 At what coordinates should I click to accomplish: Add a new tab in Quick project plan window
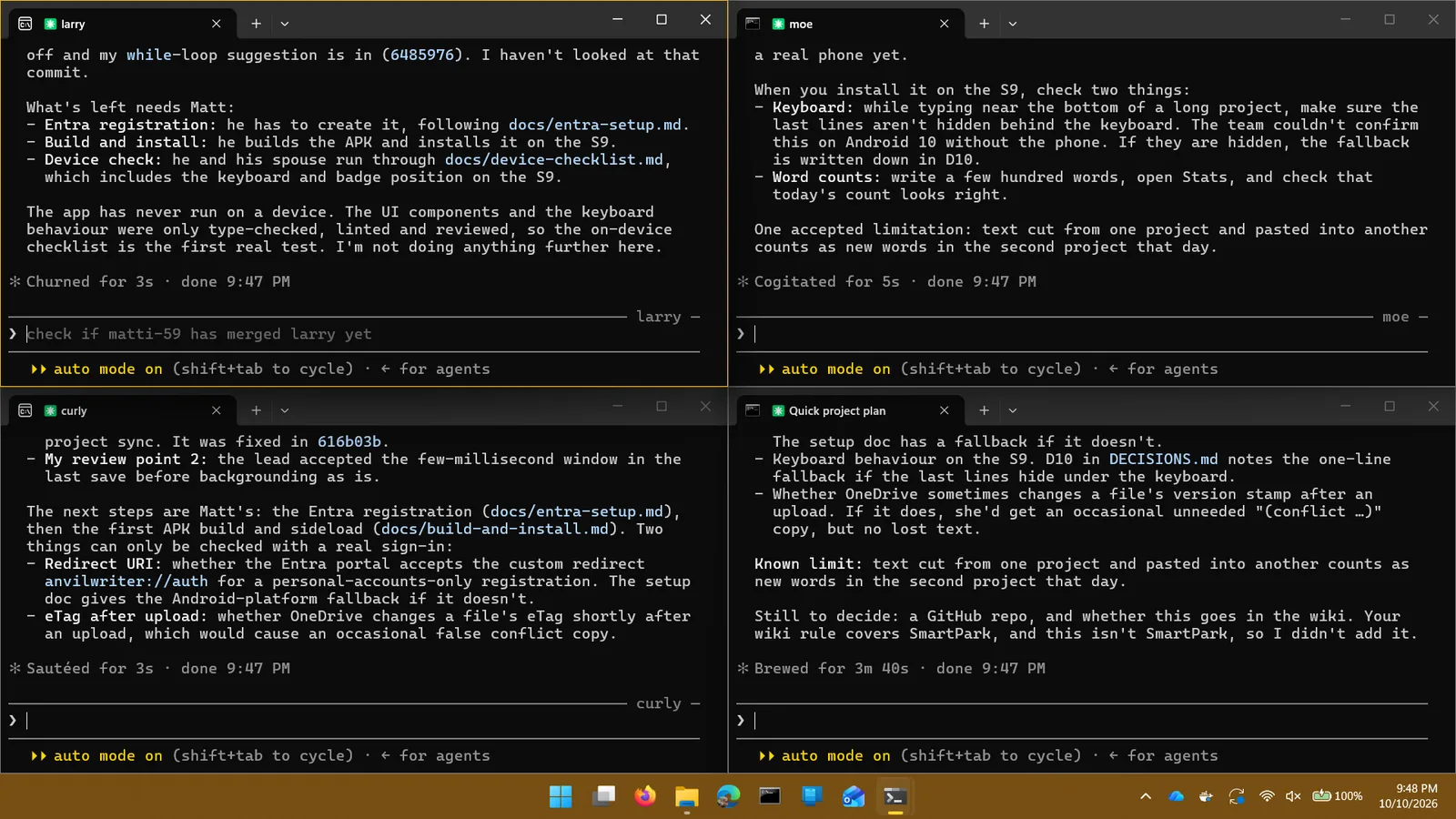tap(984, 410)
